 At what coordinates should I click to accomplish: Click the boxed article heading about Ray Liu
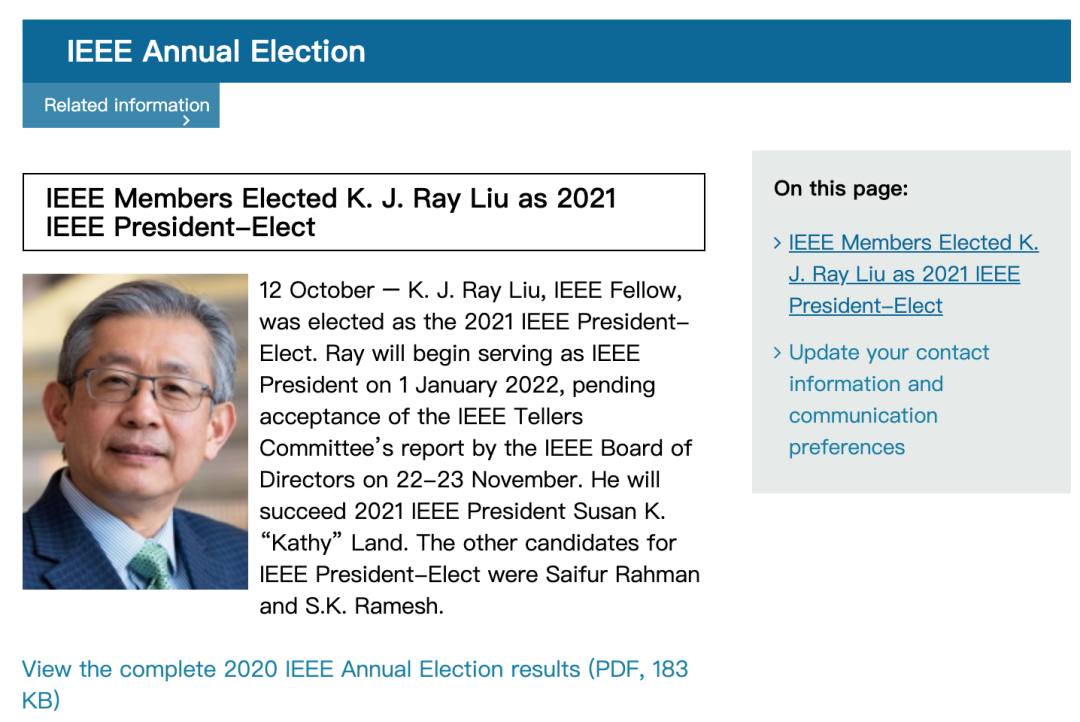(330, 212)
